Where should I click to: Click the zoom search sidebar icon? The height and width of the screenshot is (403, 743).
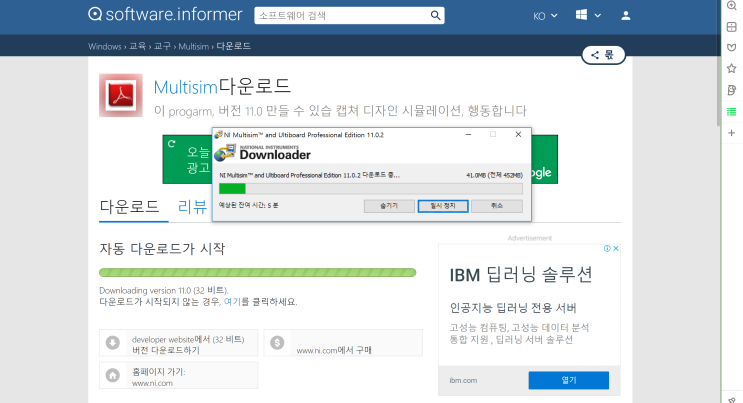(x=732, y=5)
